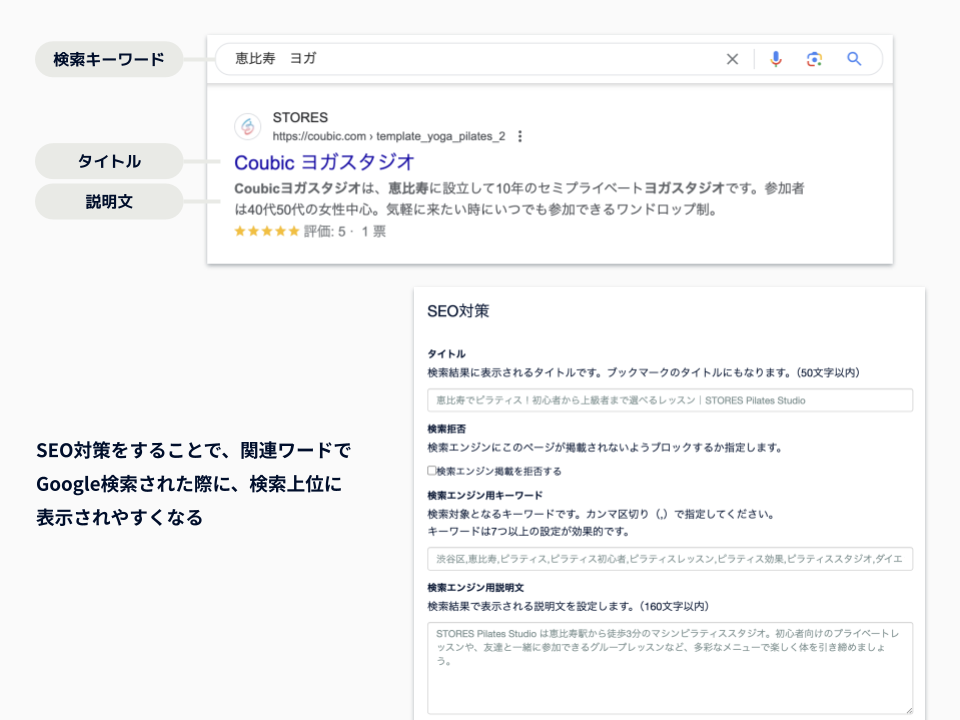
Task: Open three-dot menu beside coubic.com URL
Action: [x=520, y=136]
